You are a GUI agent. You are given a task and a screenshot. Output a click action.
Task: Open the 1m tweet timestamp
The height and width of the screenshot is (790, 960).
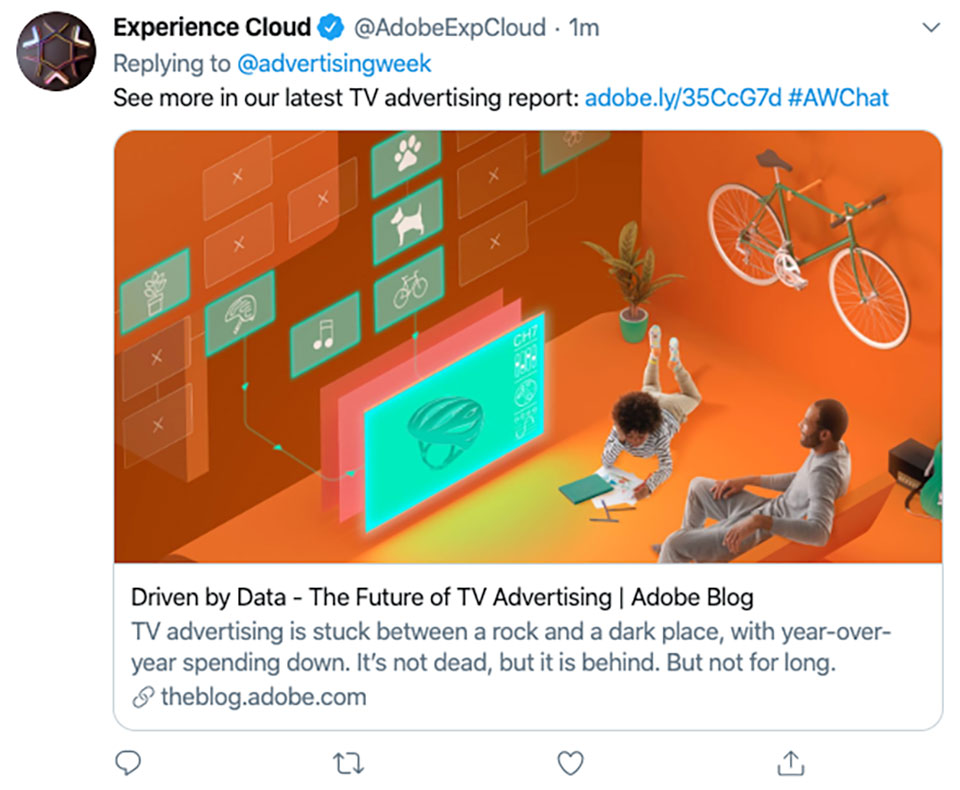coord(583,28)
